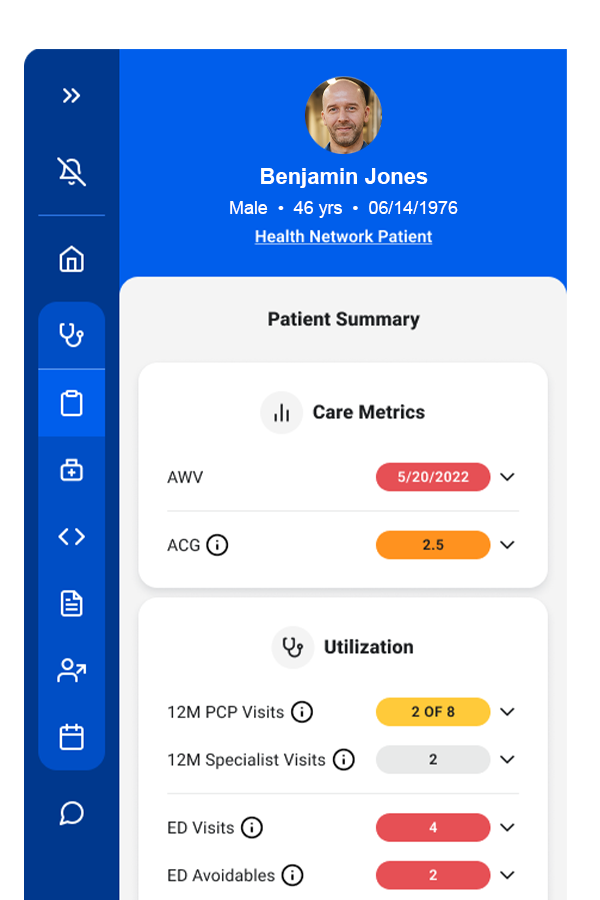Open the document notes sidebar icon

(x=71, y=604)
